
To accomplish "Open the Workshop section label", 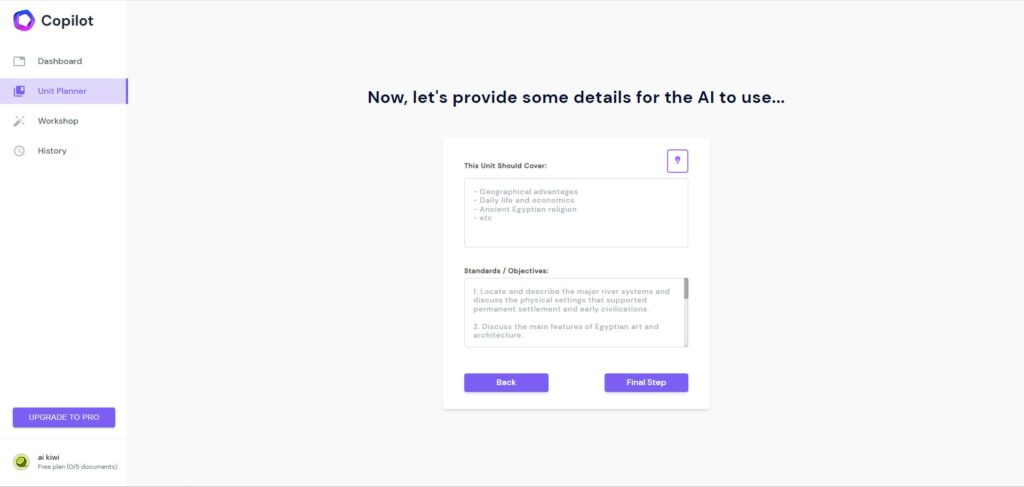I will pos(58,121).
